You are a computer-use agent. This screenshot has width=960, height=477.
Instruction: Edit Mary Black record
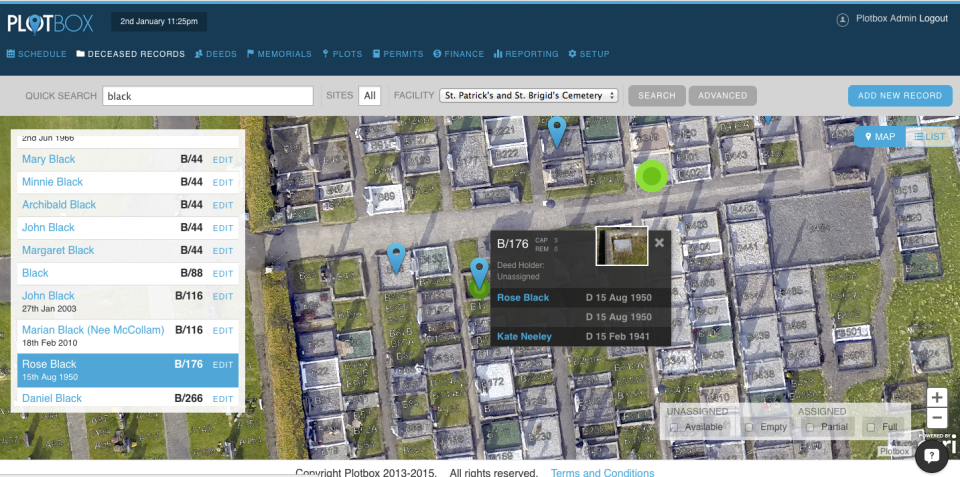tap(223, 160)
